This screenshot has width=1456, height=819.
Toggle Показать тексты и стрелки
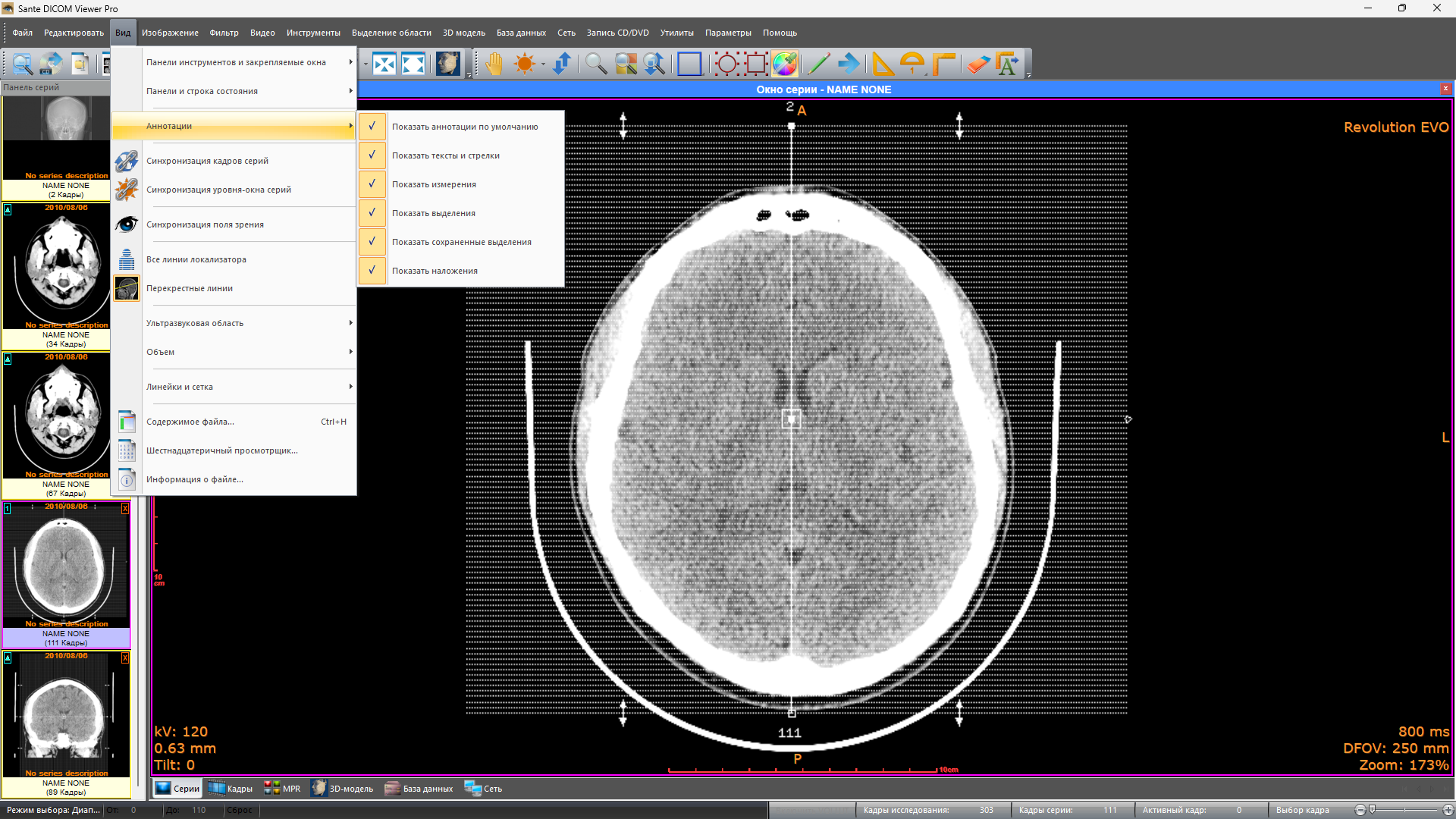click(x=461, y=155)
